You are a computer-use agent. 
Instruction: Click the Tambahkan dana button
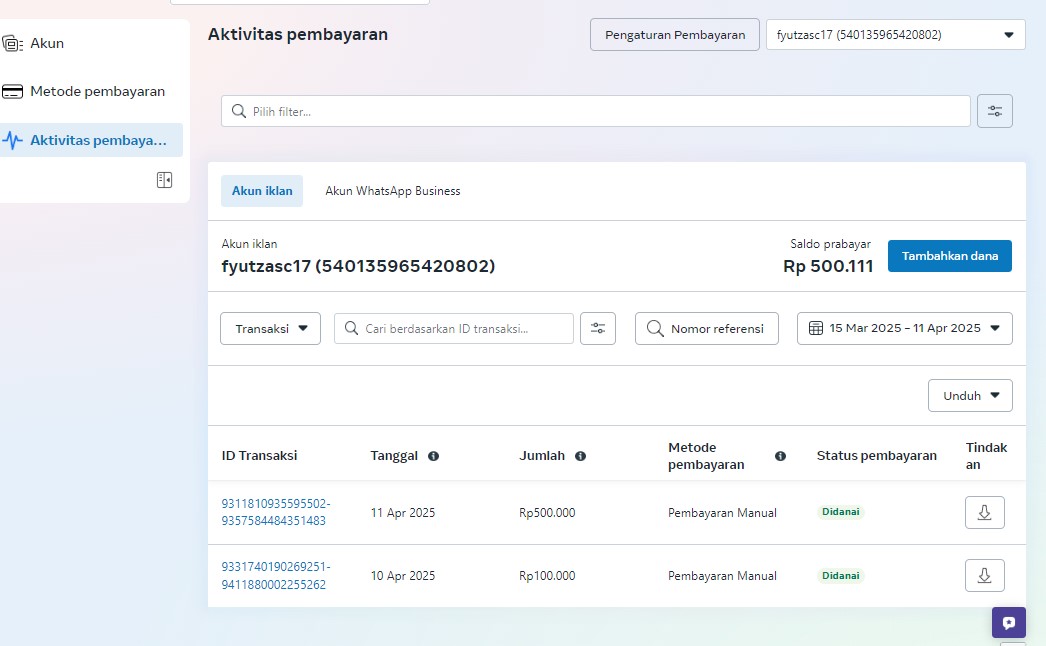pyautogui.click(x=949, y=256)
